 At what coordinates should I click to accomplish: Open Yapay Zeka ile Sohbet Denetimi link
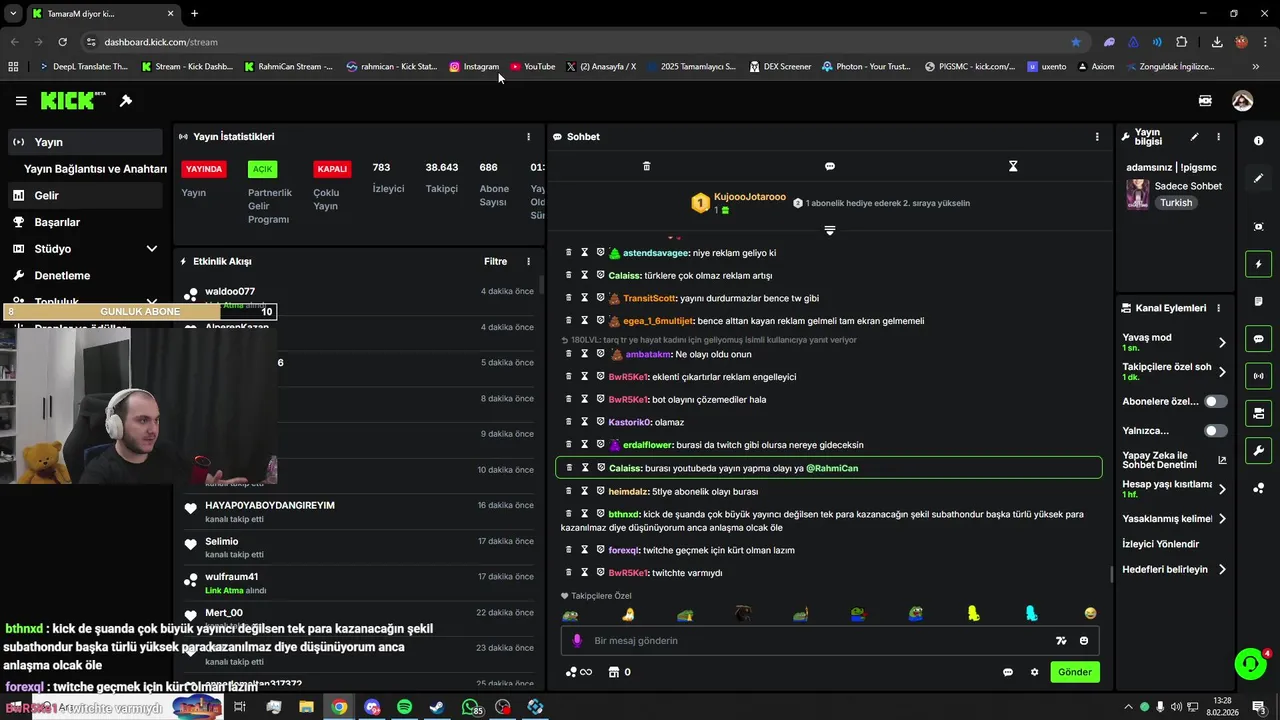click(1174, 460)
